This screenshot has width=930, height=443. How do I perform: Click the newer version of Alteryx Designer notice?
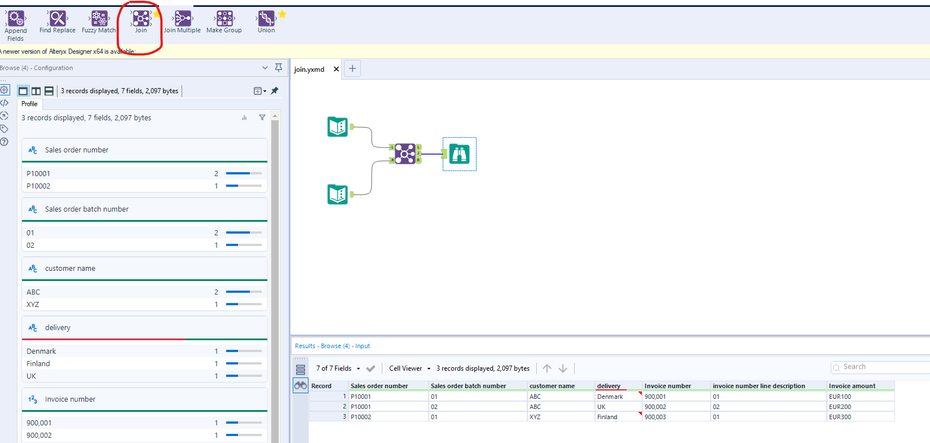pyautogui.click(x=68, y=52)
